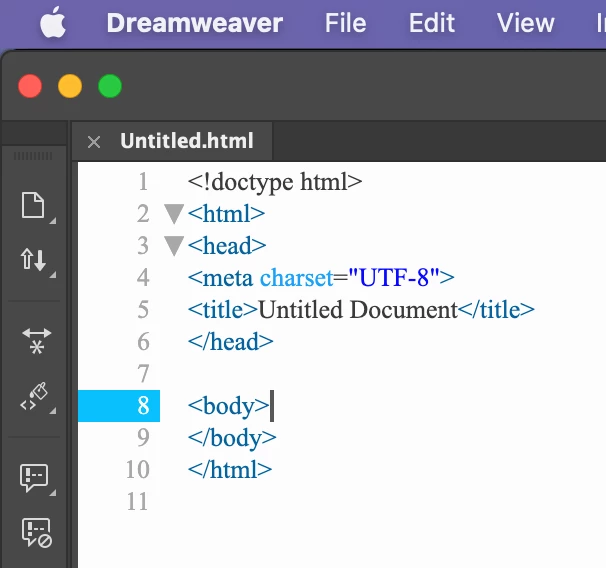Click line number 1 in the gutter
606x568 pixels.
[x=143, y=182]
